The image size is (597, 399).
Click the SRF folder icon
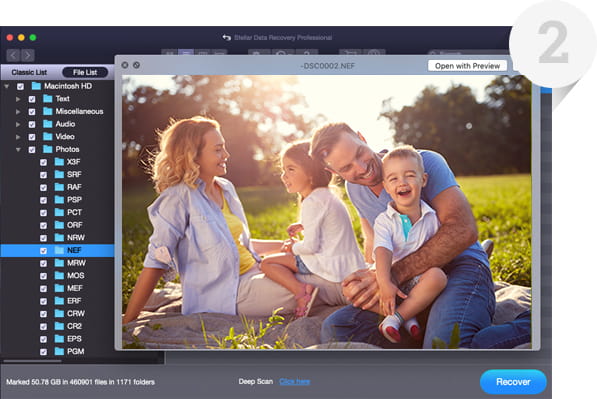click(59, 174)
